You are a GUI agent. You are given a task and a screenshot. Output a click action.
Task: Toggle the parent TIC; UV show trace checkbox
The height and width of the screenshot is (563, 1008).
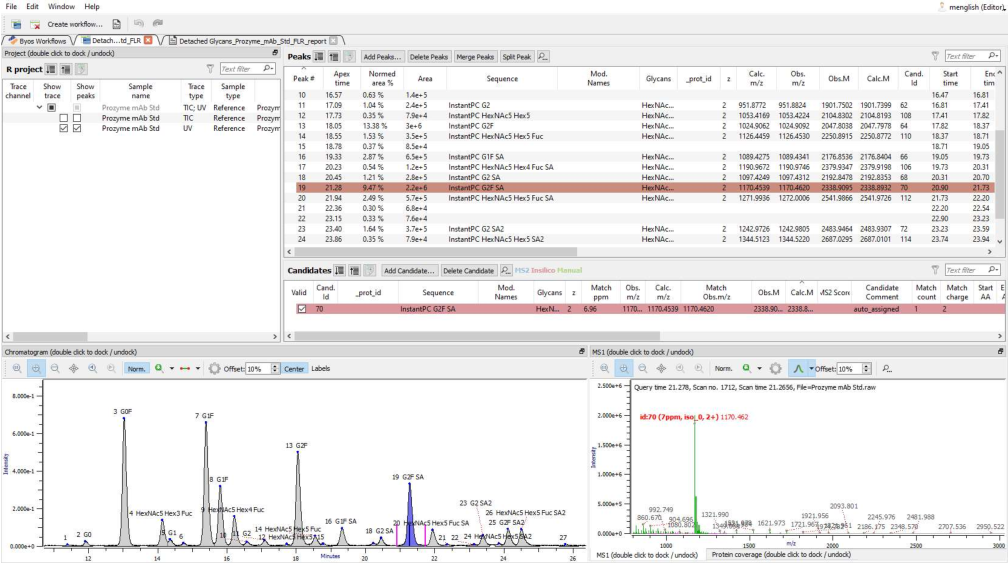52,108
